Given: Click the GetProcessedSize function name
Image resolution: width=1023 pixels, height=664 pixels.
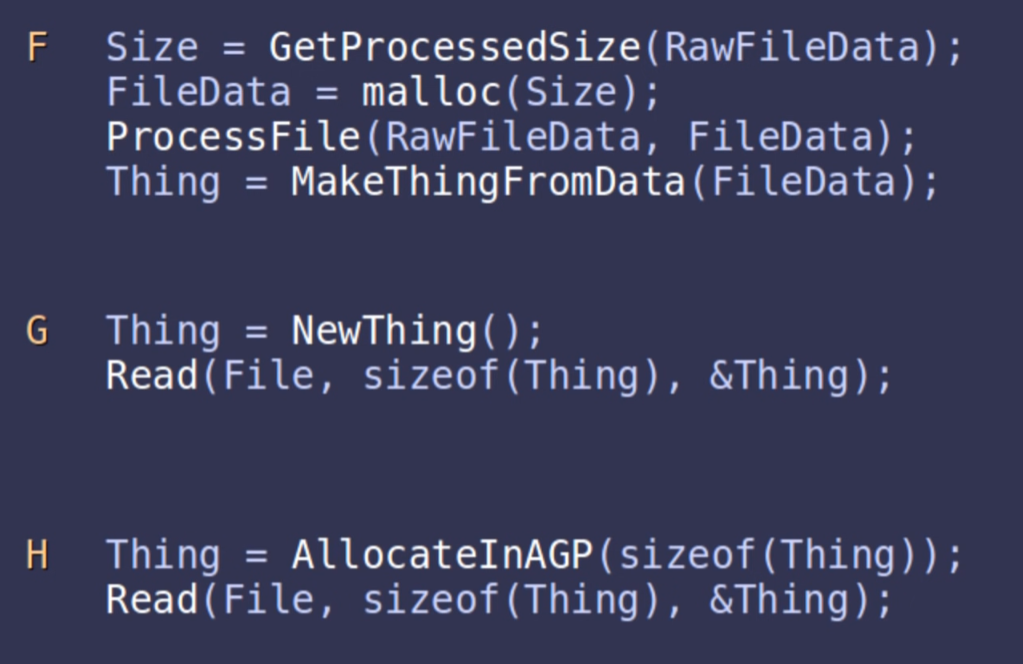Looking at the screenshot, I should (454, 48).
